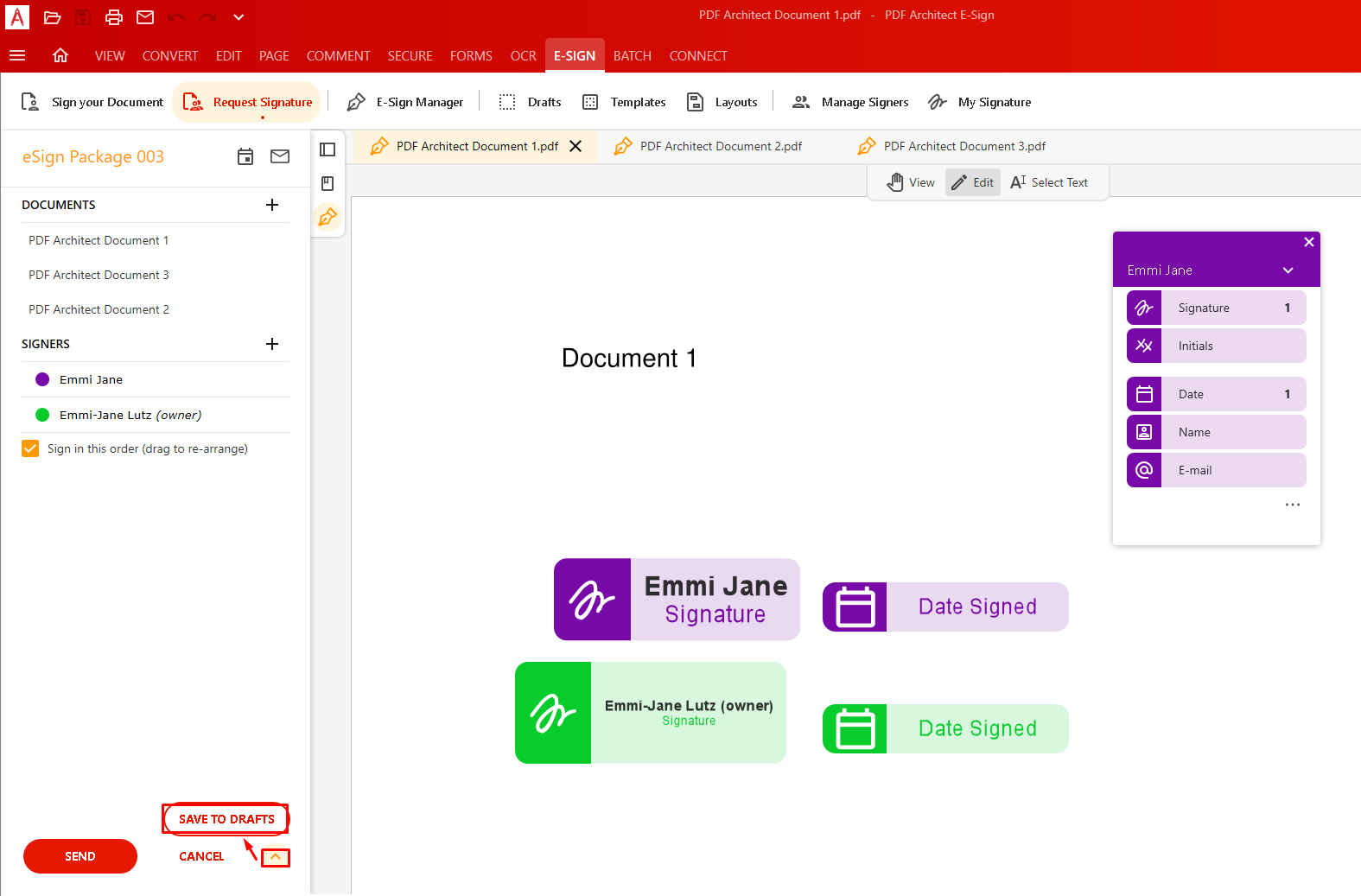
Task: Add a Name field from the panel
Action: tap(1217, 432)
